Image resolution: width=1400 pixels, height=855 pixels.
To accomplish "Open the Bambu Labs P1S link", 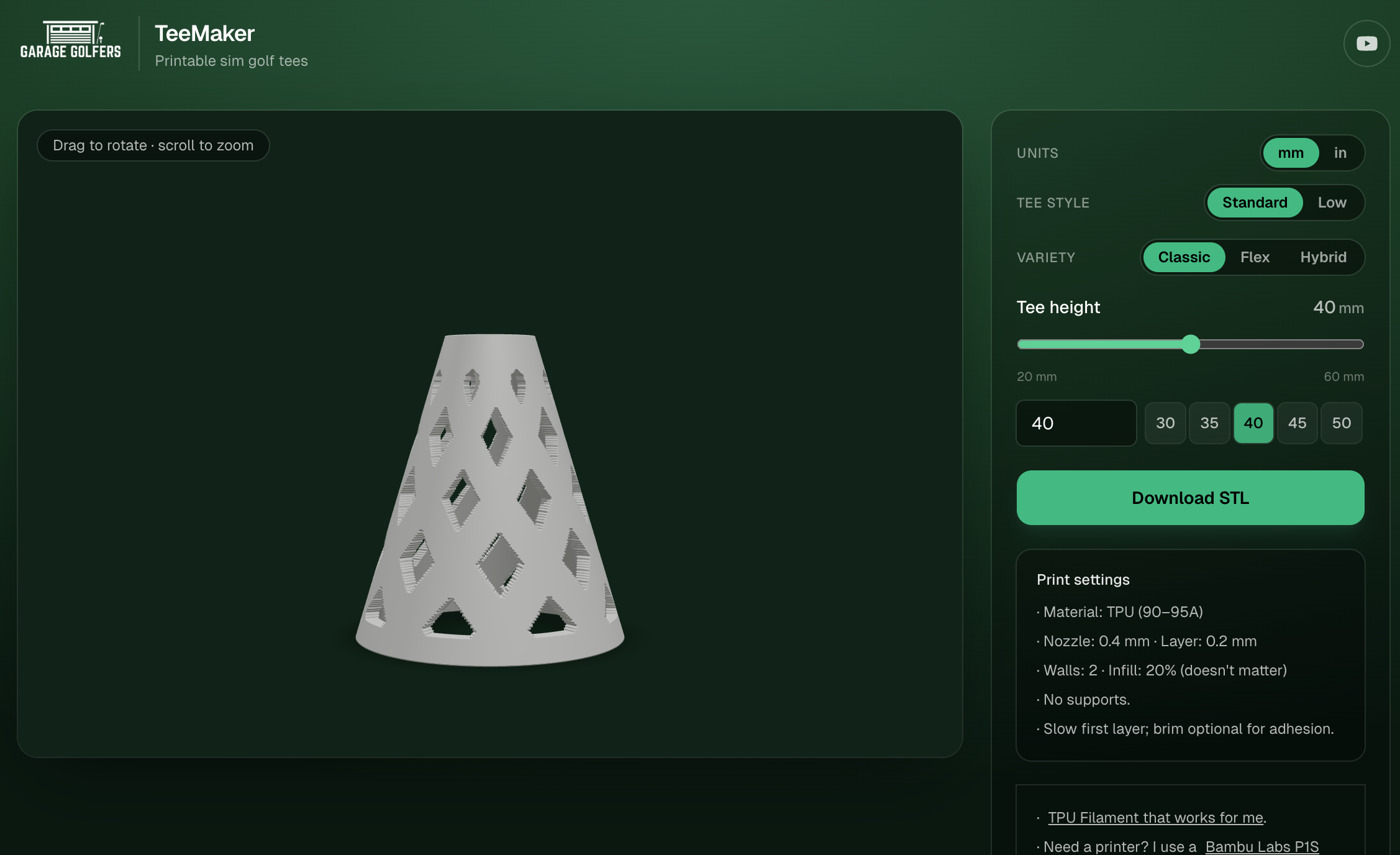I will pos(1261,847).
